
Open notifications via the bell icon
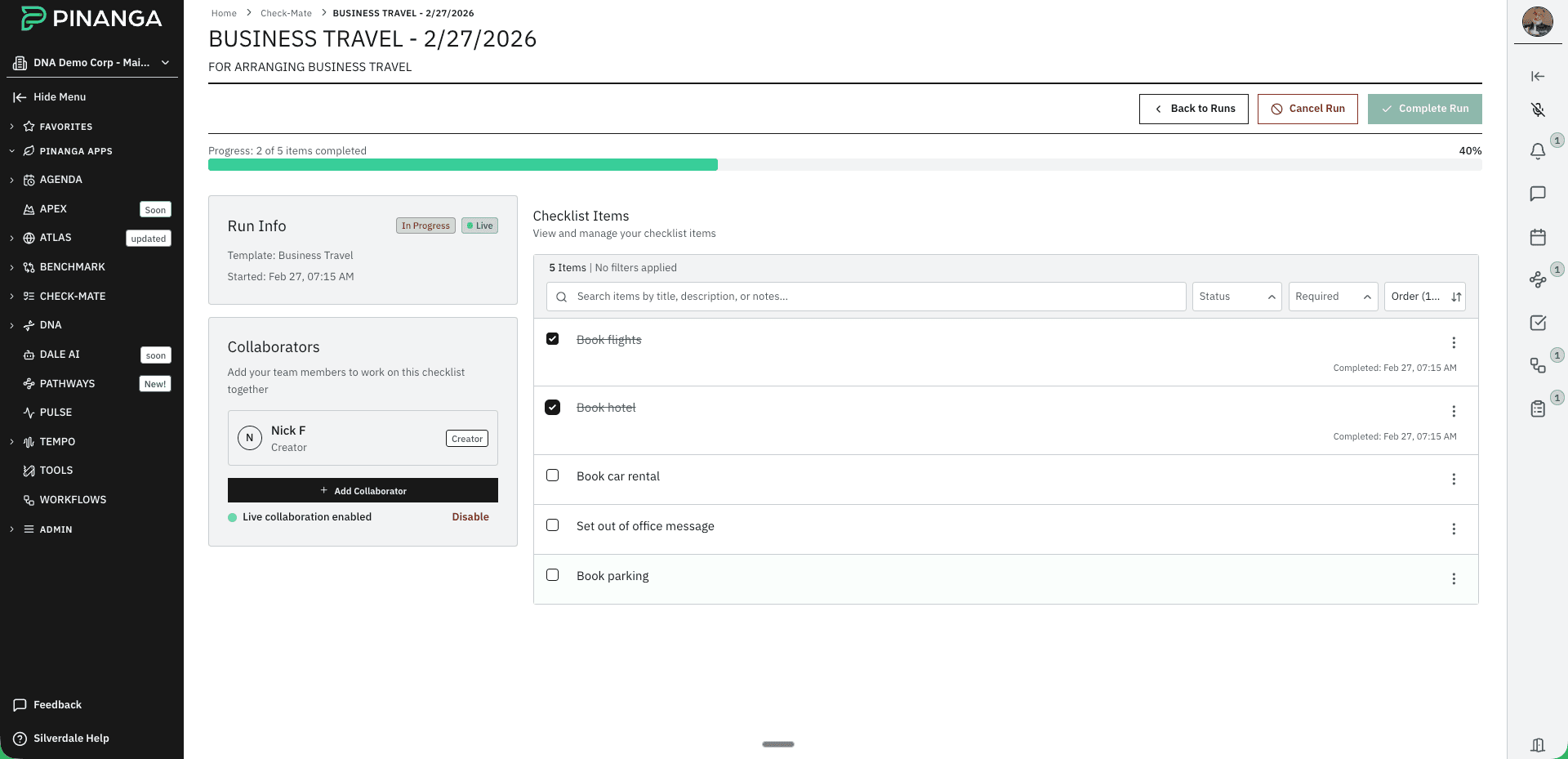coord(1538,151)
